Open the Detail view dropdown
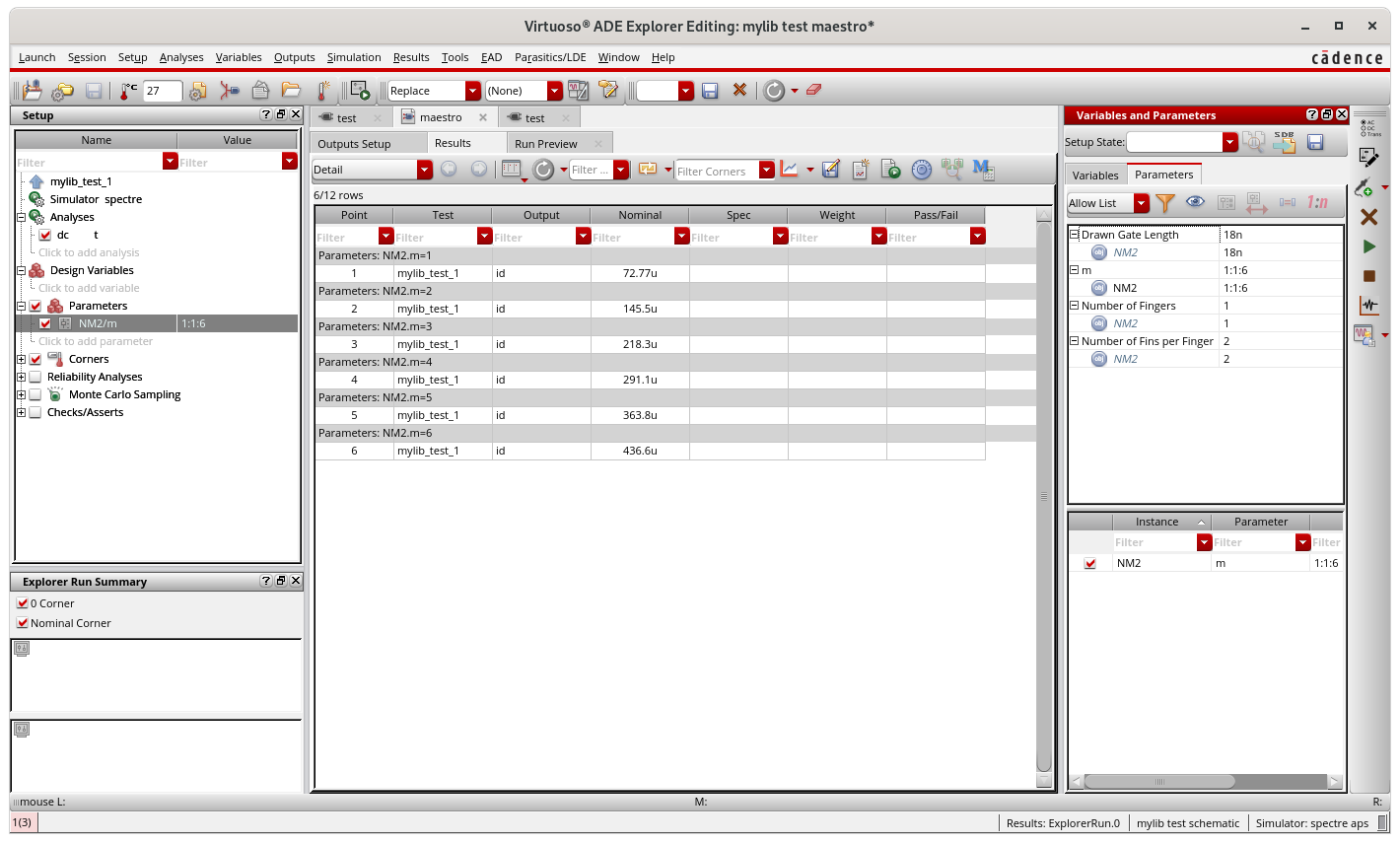 424,170
